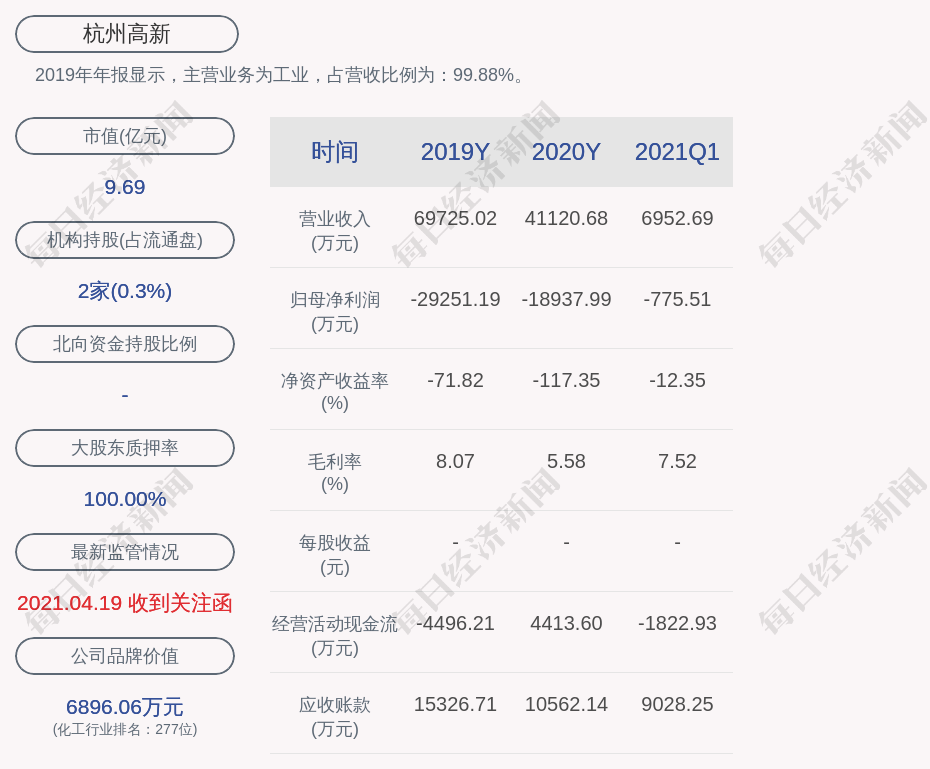This screenshot has width=930, height=769.
Task: Click the 2021Q1 column header
Action: (x=677, y=152)
